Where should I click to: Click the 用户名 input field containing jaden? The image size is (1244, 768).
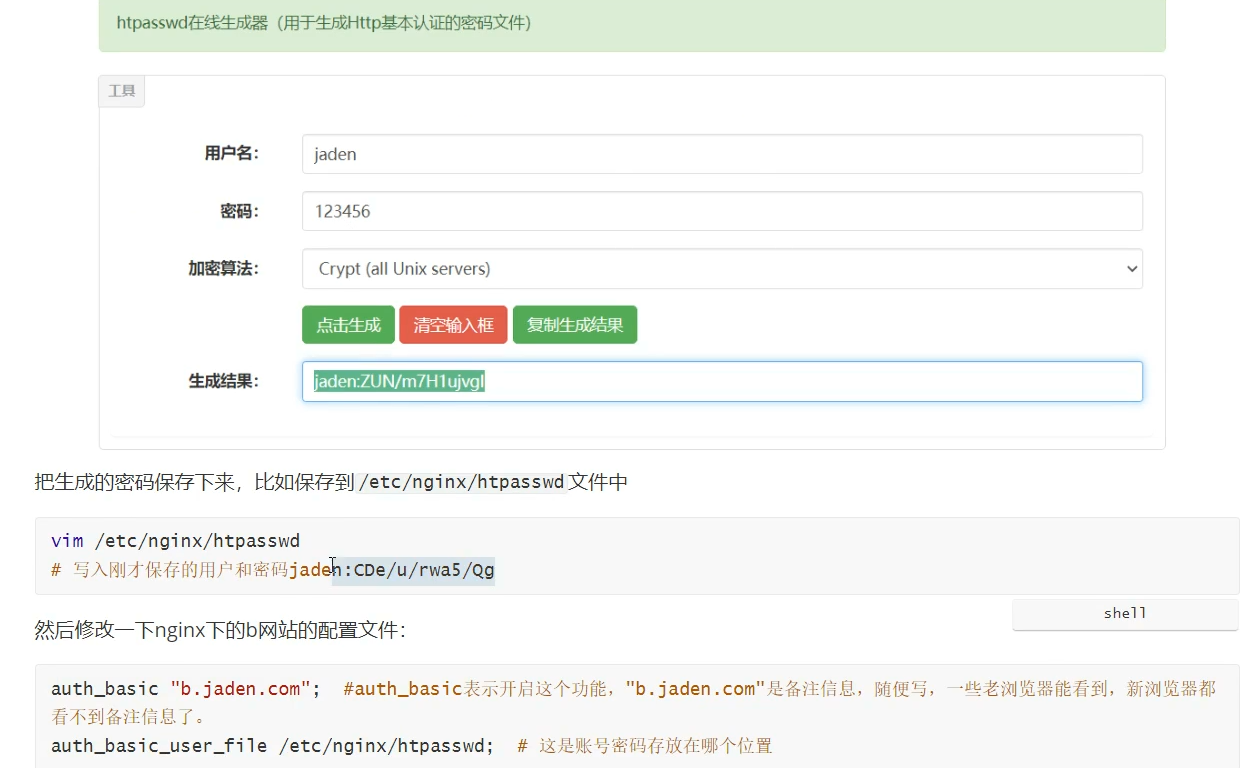pyautogui.click(x=721, y=154)
